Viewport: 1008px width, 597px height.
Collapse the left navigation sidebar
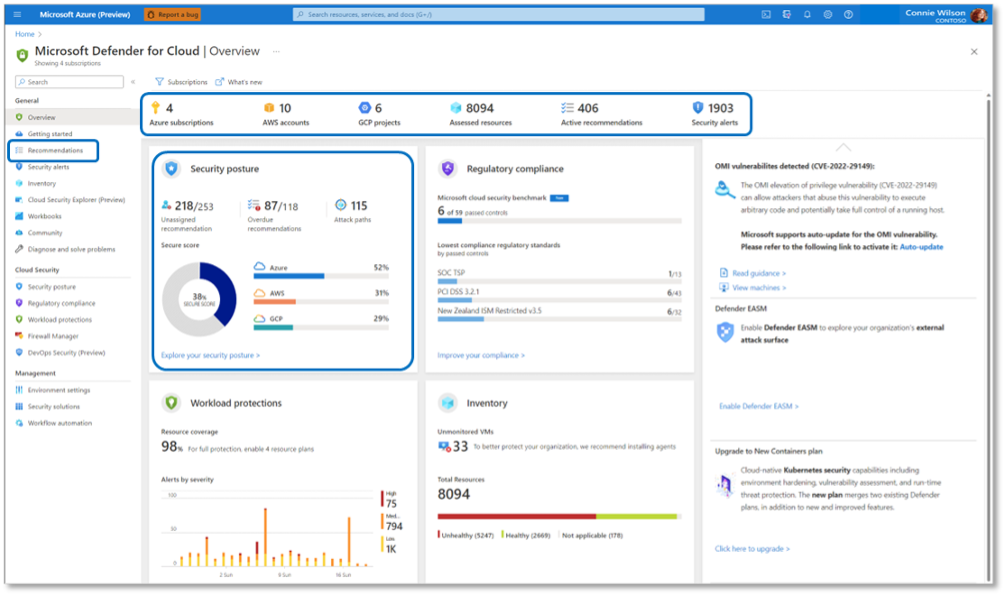[x=133, y=82]
